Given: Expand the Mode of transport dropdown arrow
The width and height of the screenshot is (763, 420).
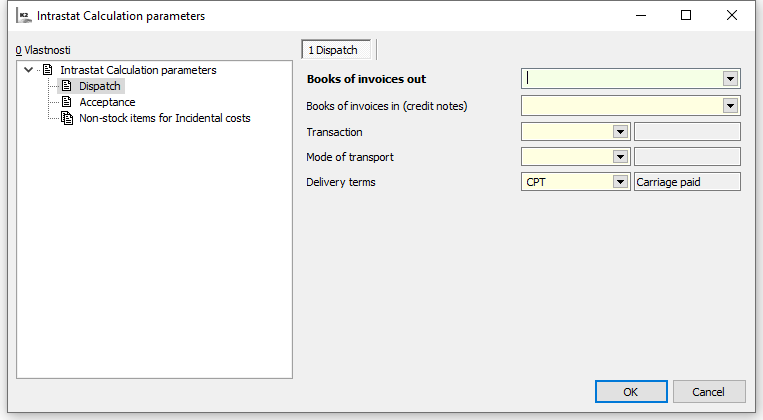Looking at the screenshot, I should coord(620,156).
